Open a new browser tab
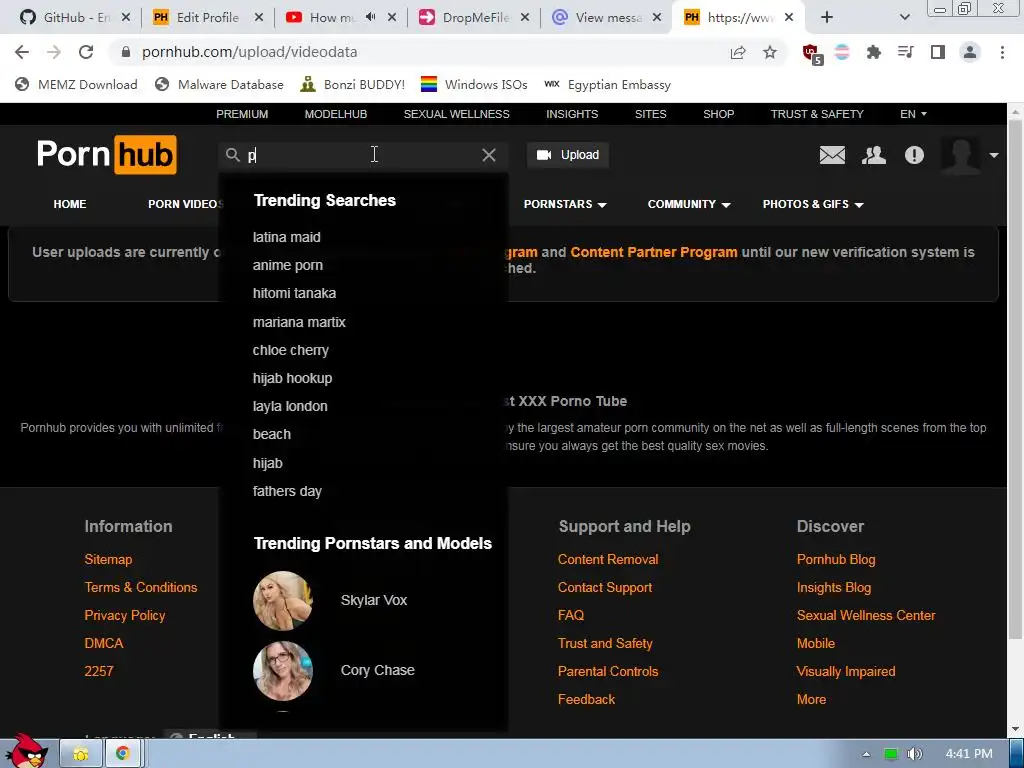 click(x=827, y=18)
